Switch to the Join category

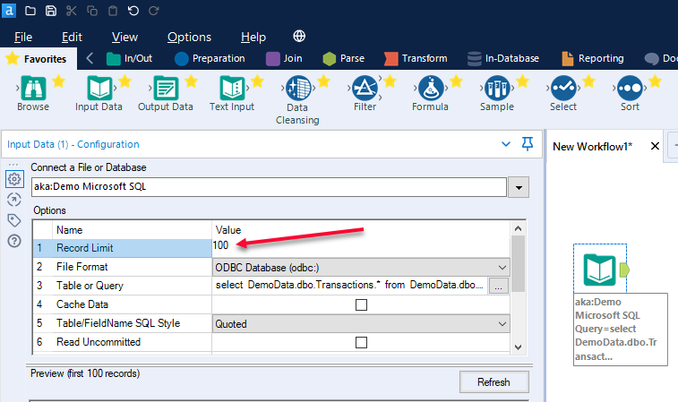click(284, 58)
